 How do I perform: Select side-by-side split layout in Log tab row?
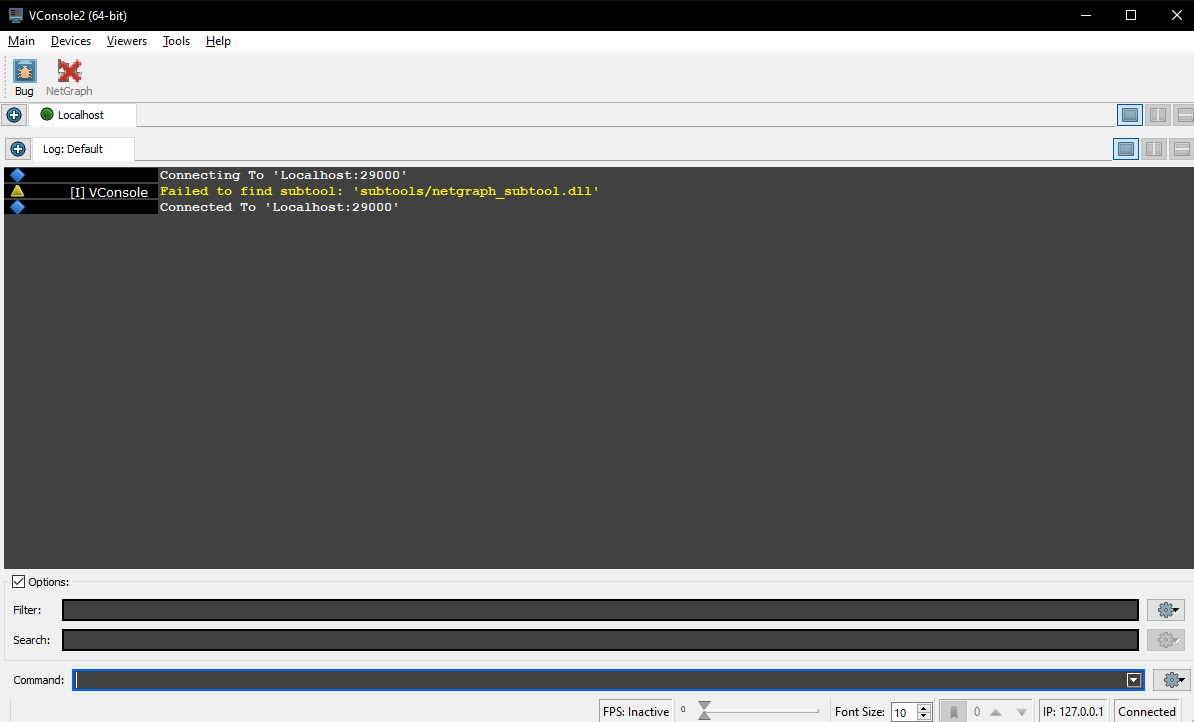click(1154, 149)
